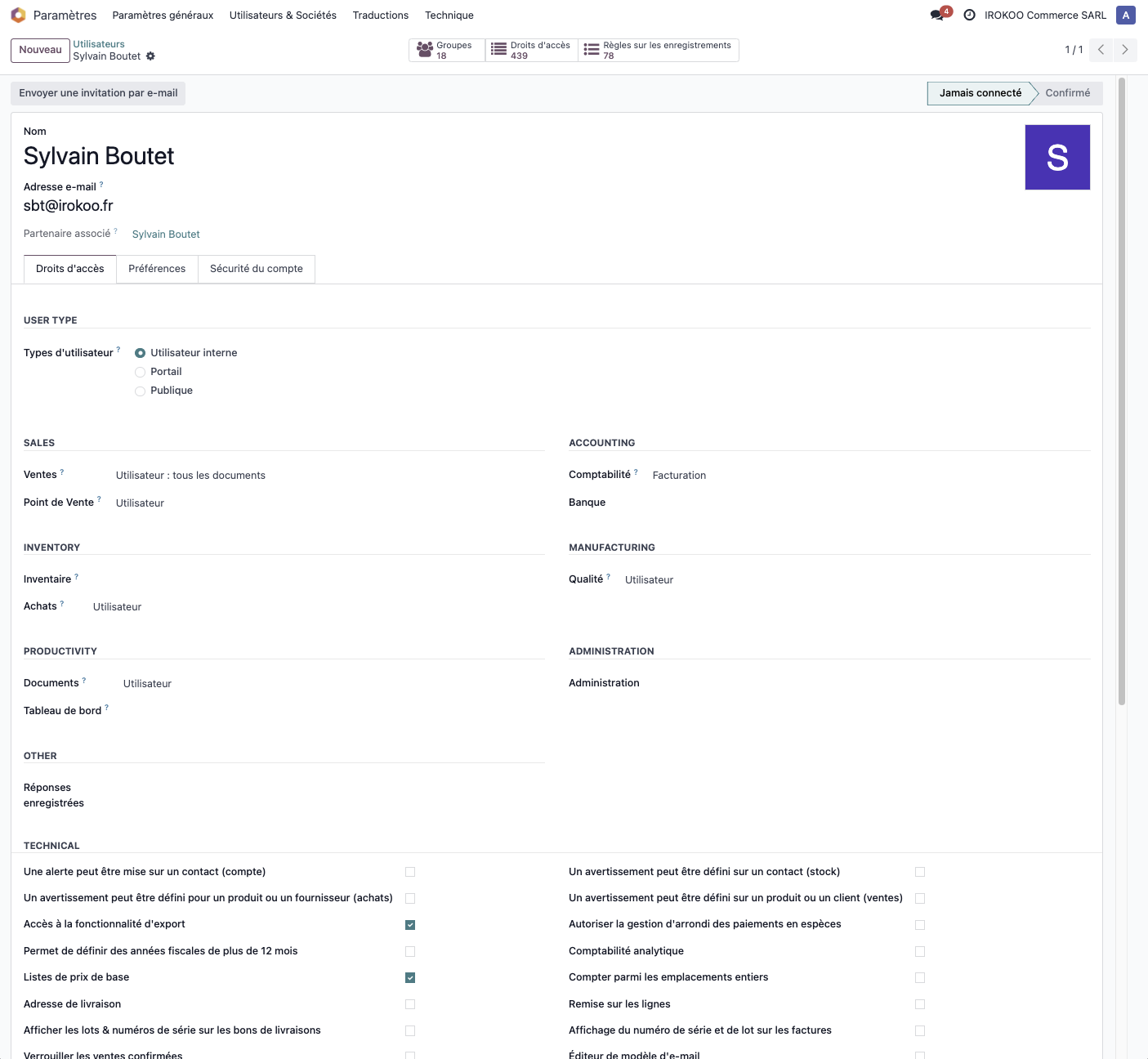
Task: Show help tooltip for Achats
Action: [x=62, y=604]
